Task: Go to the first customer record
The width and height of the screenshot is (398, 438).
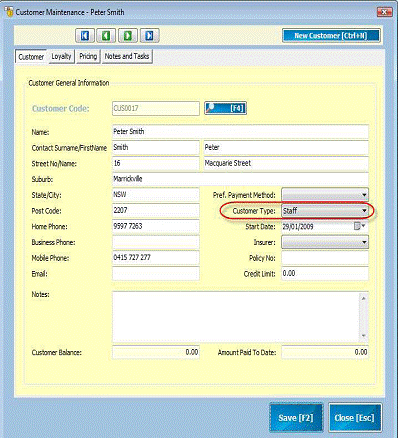Action: tap(85, 35)
